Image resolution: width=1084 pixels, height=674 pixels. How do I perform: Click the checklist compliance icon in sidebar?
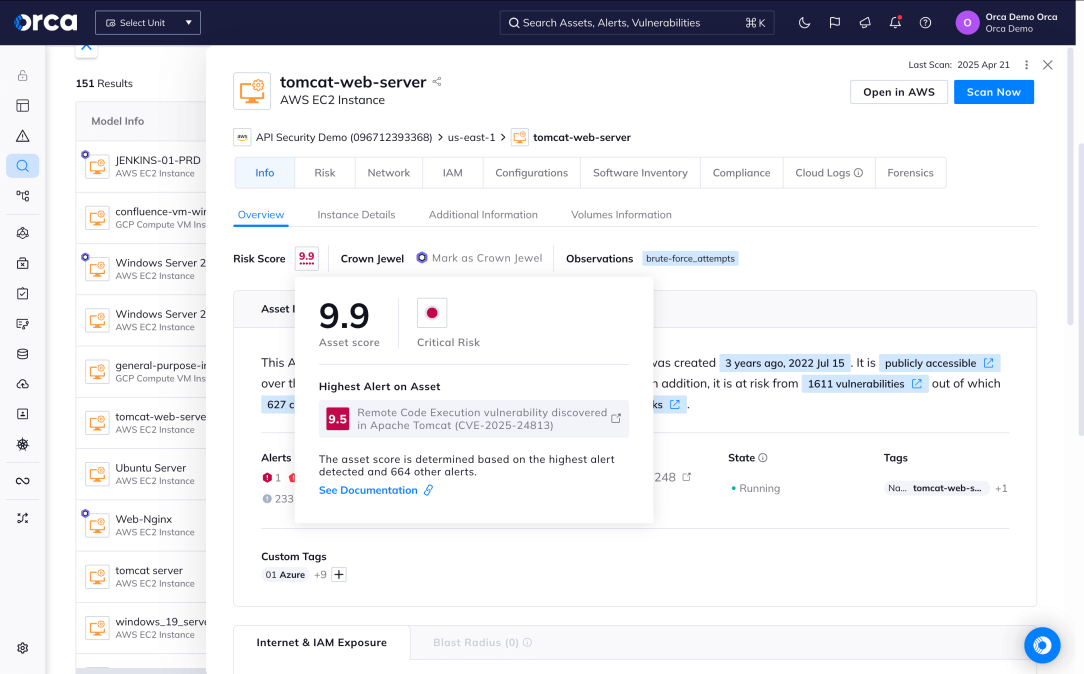pyautogui.click(x=23, y=294)
